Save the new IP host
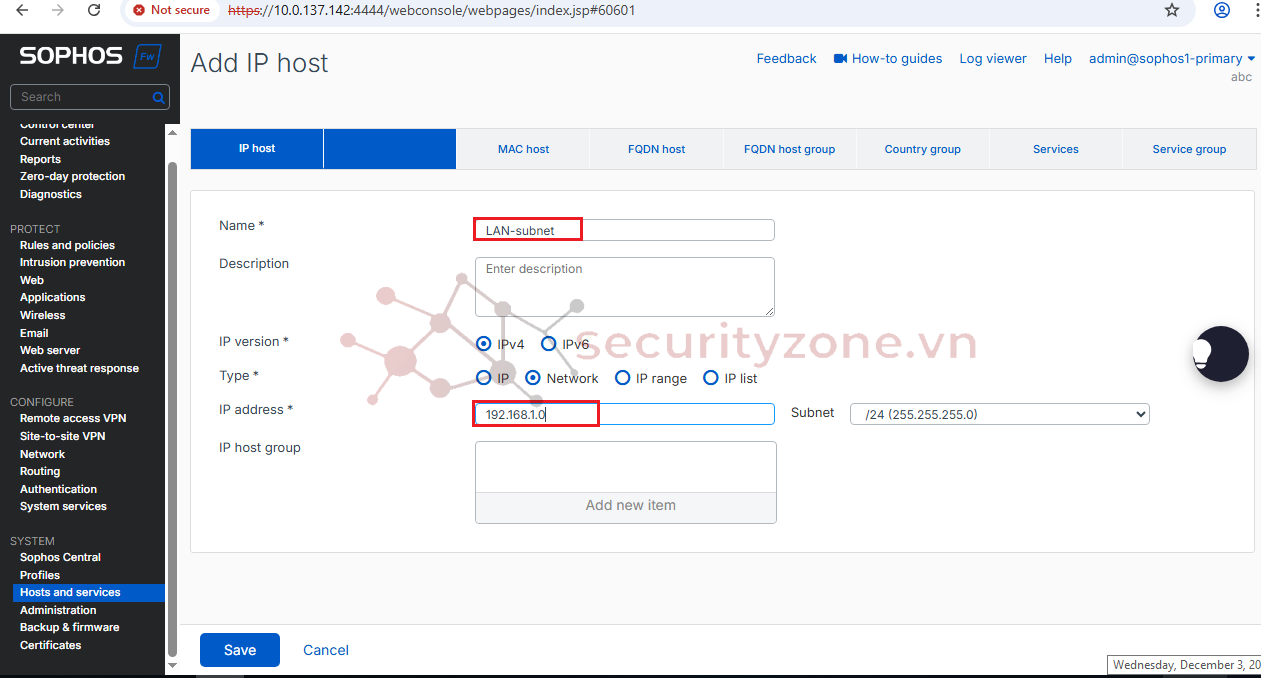This screenshot has height=678, width=1261. 240,650
